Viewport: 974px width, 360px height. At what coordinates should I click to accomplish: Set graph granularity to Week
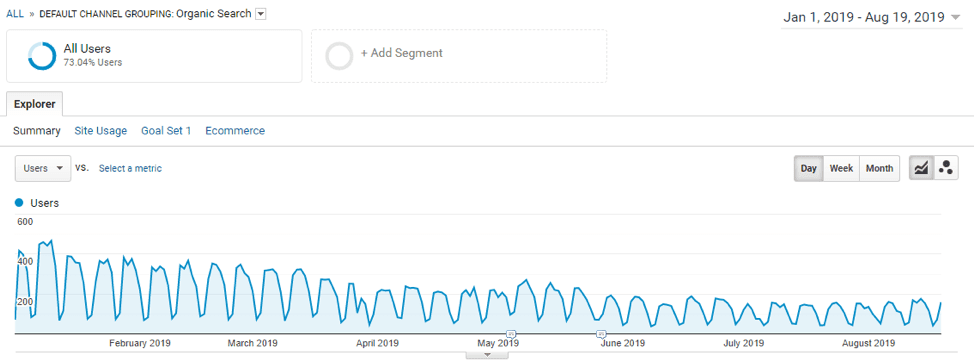click(x=841, y=168)
